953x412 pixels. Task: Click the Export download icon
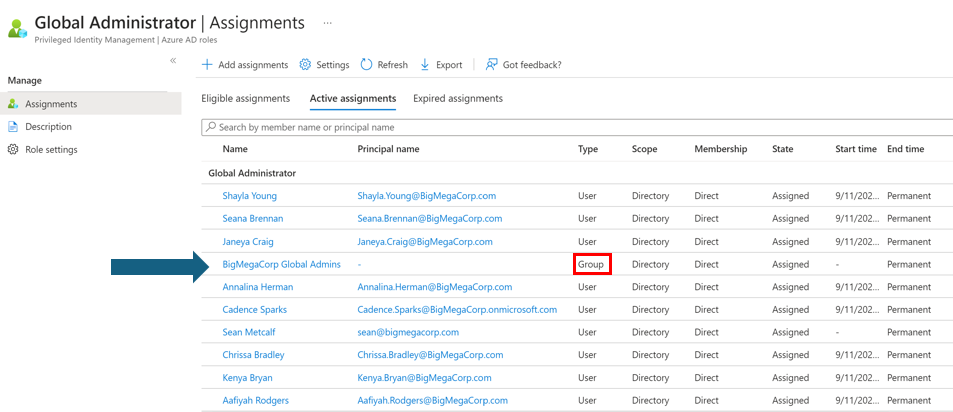point(425,65)
